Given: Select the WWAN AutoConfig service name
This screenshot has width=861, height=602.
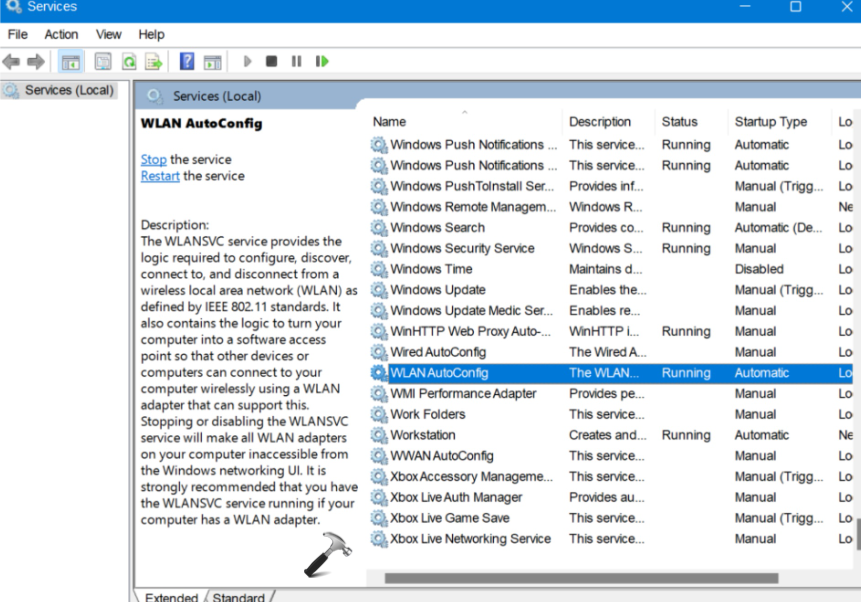Looking at the screenshot, I should [x=442, y=456].
